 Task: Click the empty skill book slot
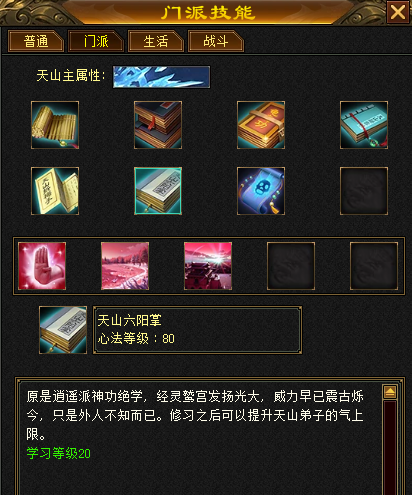(x=364, y=191)
